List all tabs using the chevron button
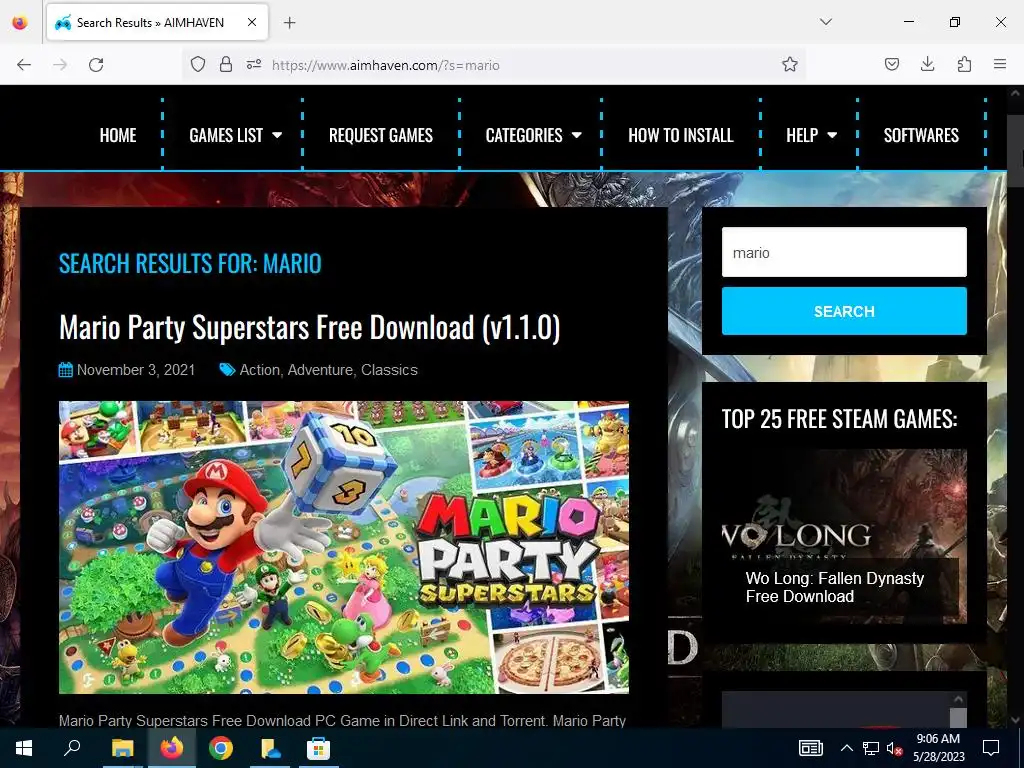Viewport: 1024px width, 768px height. click(x=825, y=22)
